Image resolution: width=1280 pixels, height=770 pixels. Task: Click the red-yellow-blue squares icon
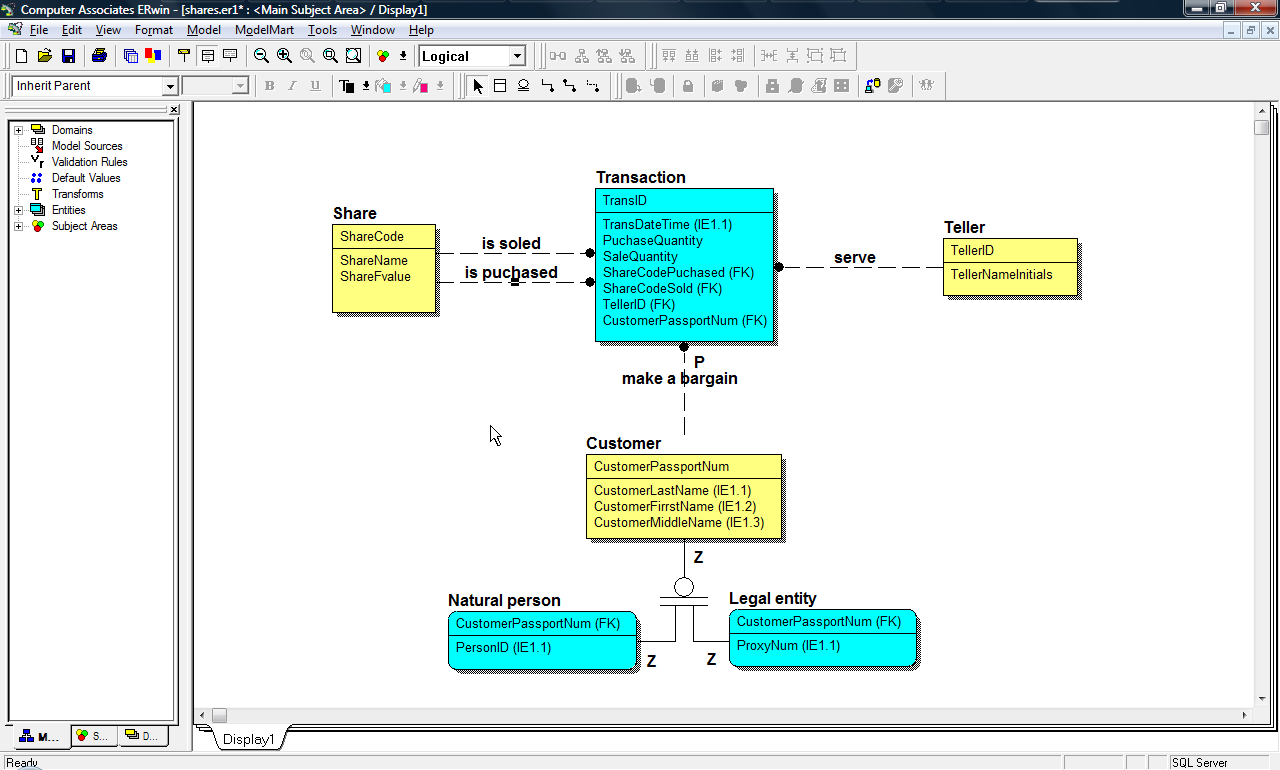153,56
